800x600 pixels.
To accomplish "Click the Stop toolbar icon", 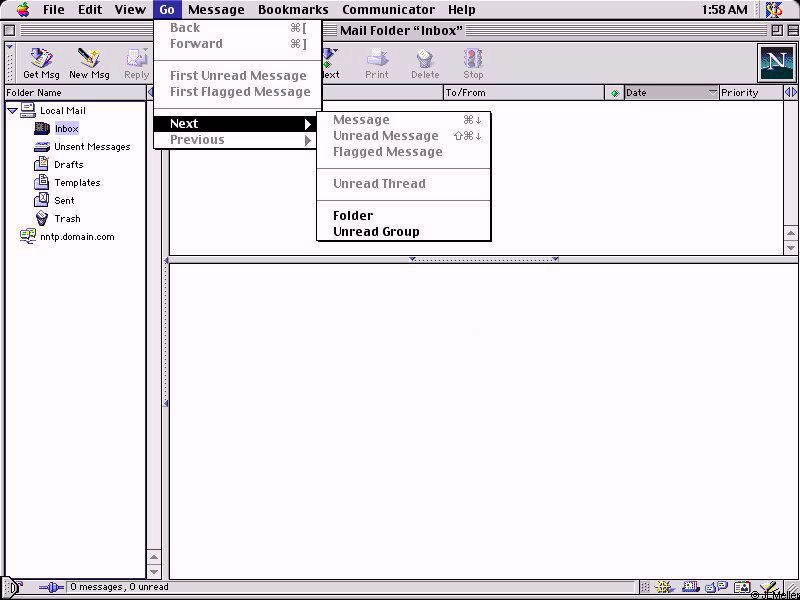I will 473,62.
